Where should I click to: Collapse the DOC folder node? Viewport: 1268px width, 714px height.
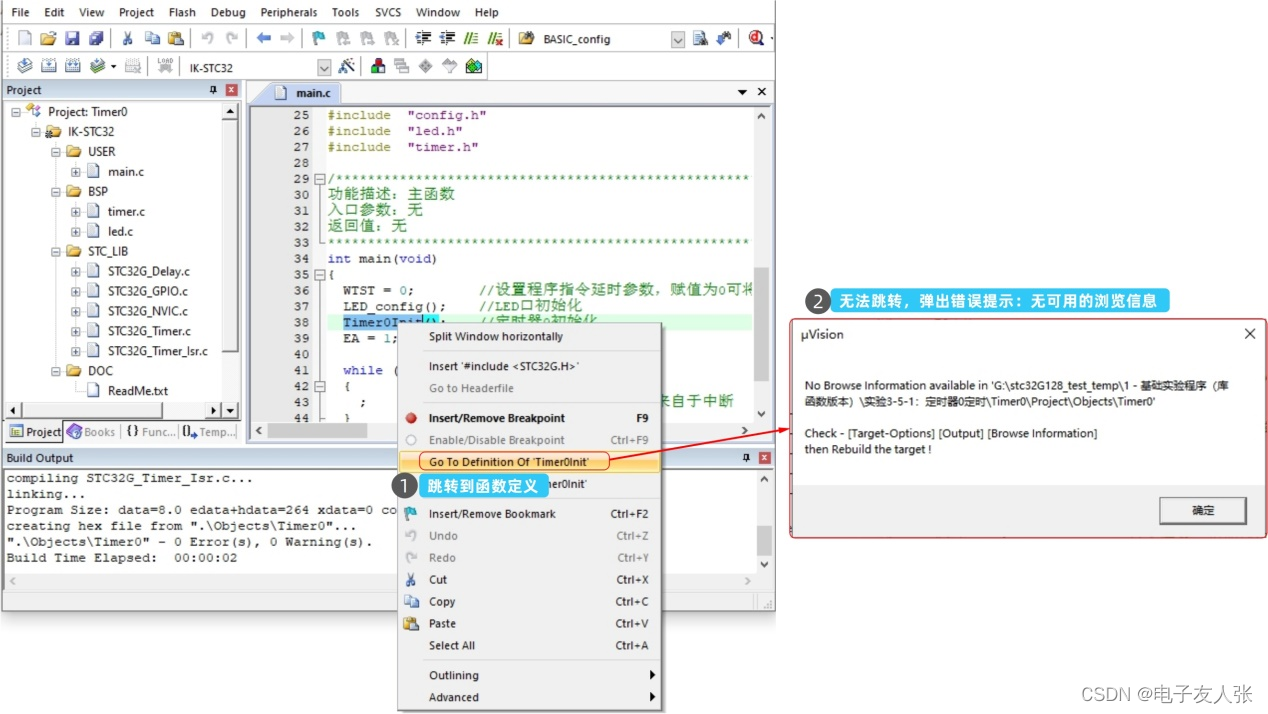56,371
